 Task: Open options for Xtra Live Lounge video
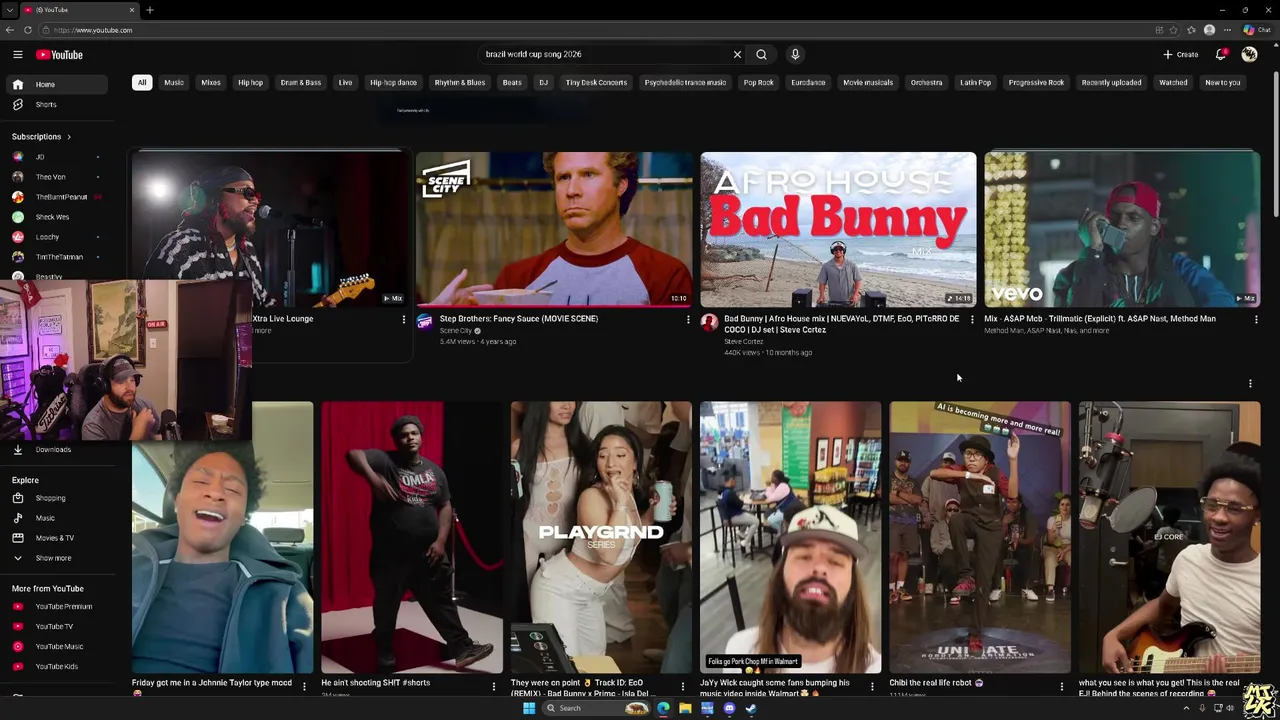tap(404, 320)
